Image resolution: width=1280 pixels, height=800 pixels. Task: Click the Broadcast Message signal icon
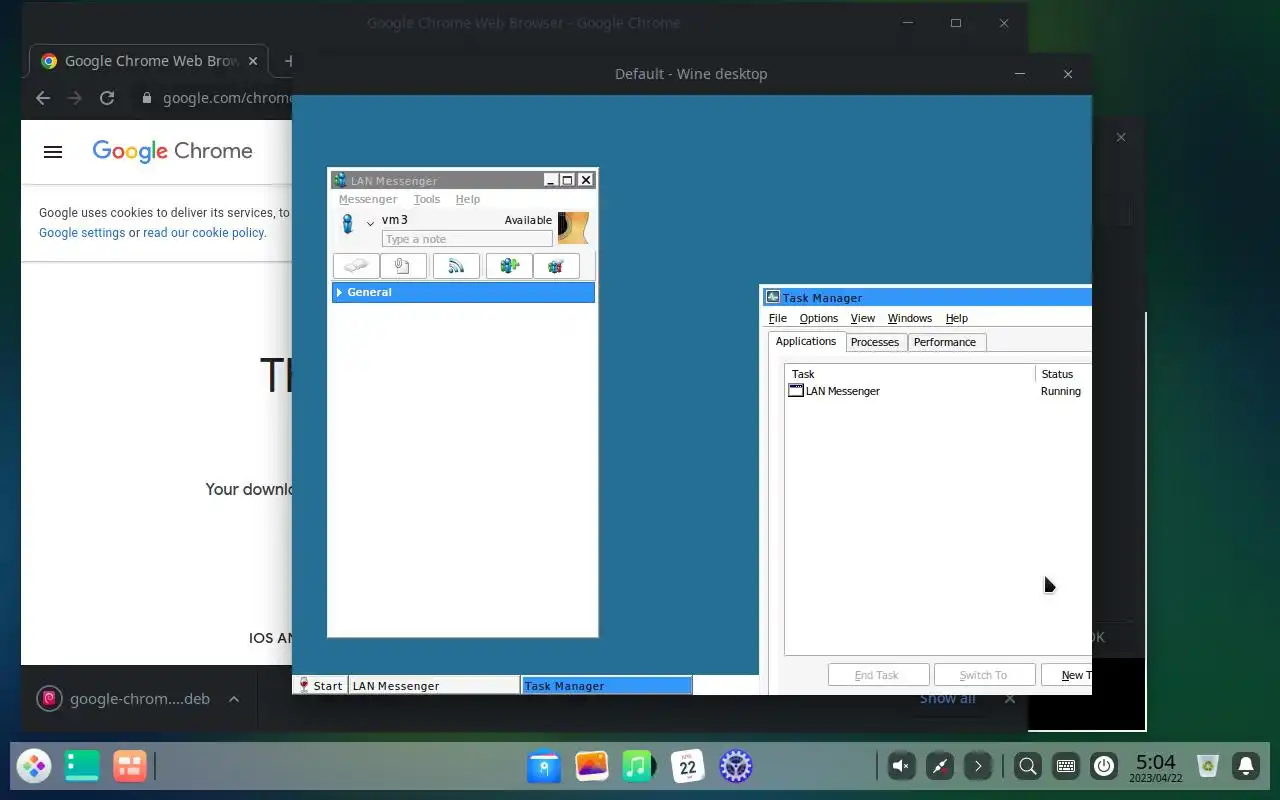click(456, 266)
